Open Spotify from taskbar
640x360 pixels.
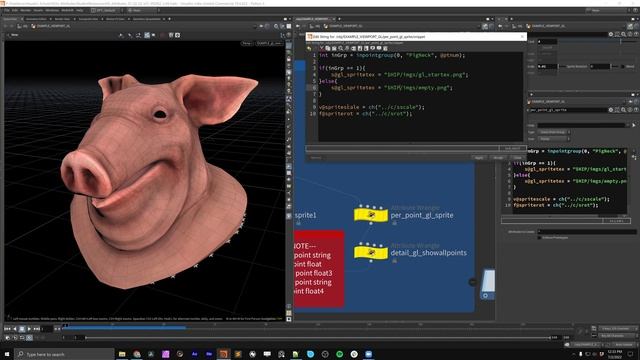[x=340, y=354]
